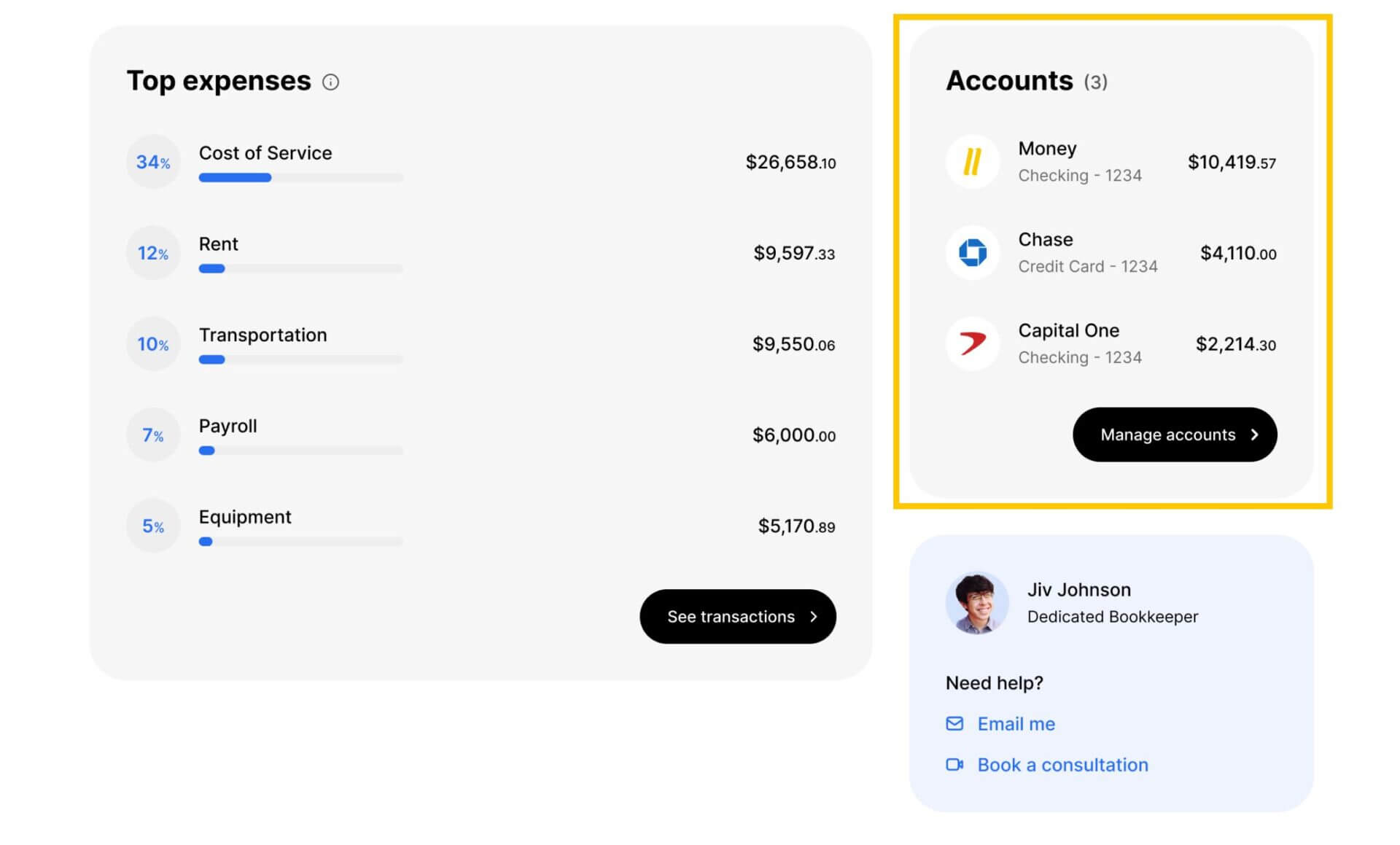Screen dimensions: 1400x845
Task: Click the envelope icon next to Email me
Action: [954, 723]
